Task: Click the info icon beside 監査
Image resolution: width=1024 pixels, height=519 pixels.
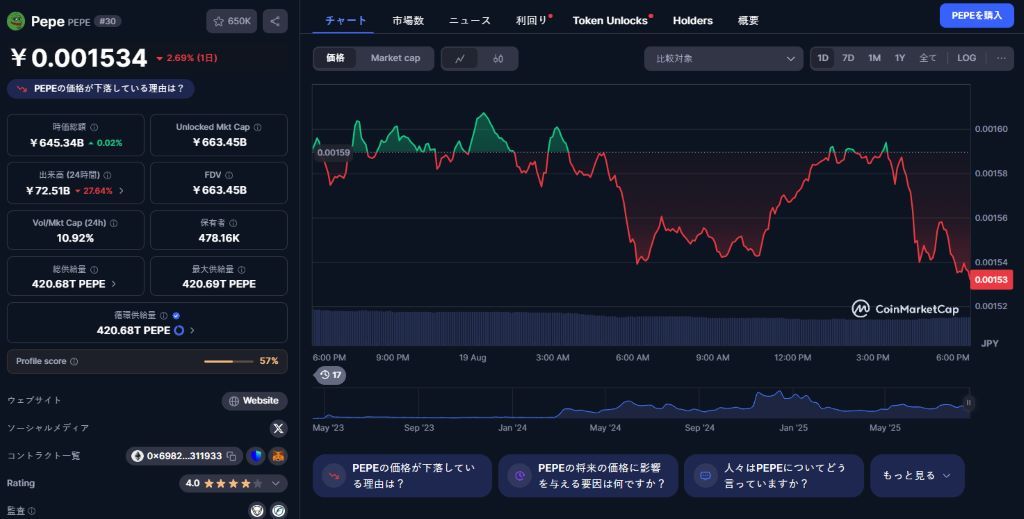Action: pyautogui.click(x=32, y=511)
